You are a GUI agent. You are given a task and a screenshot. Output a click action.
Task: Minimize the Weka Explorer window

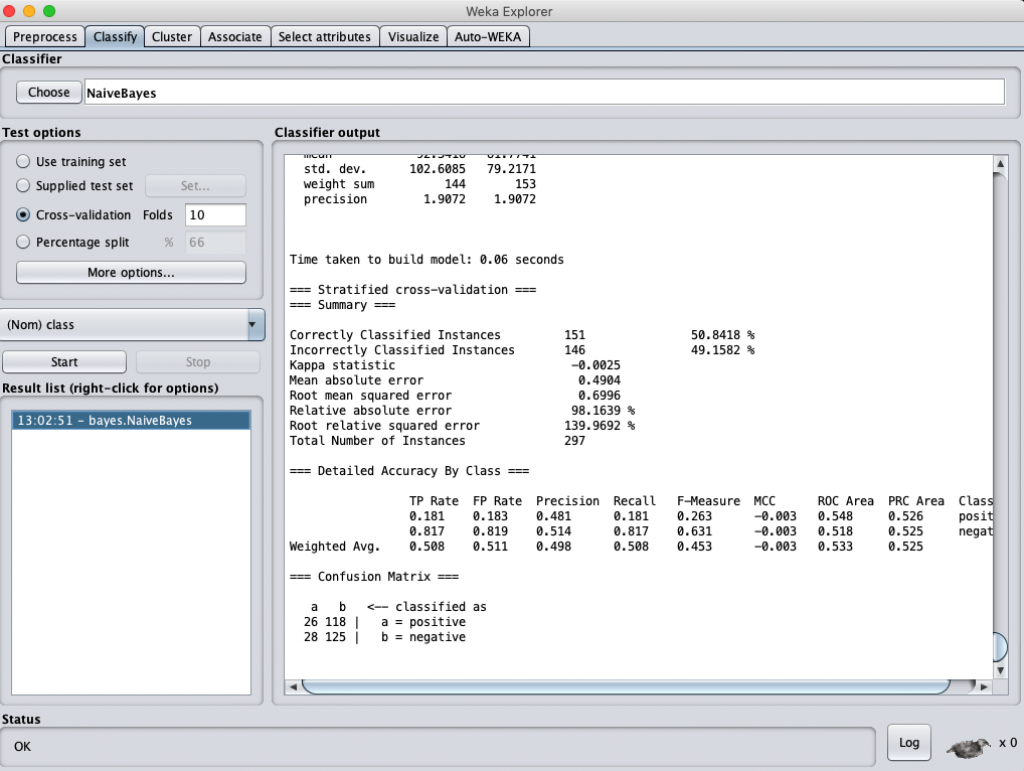(x=29, y=11)
